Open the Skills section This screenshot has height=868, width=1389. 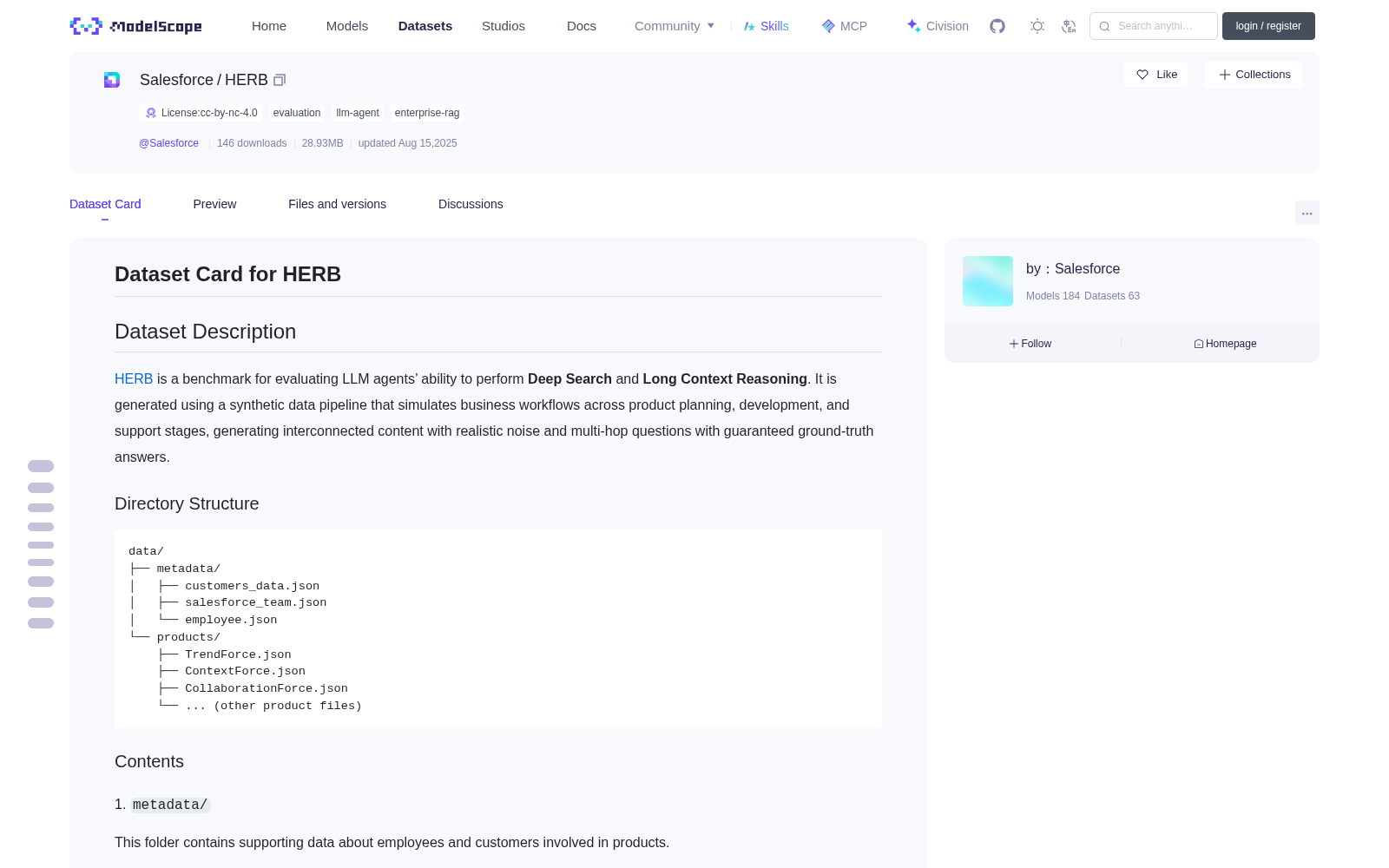[766, 26]
